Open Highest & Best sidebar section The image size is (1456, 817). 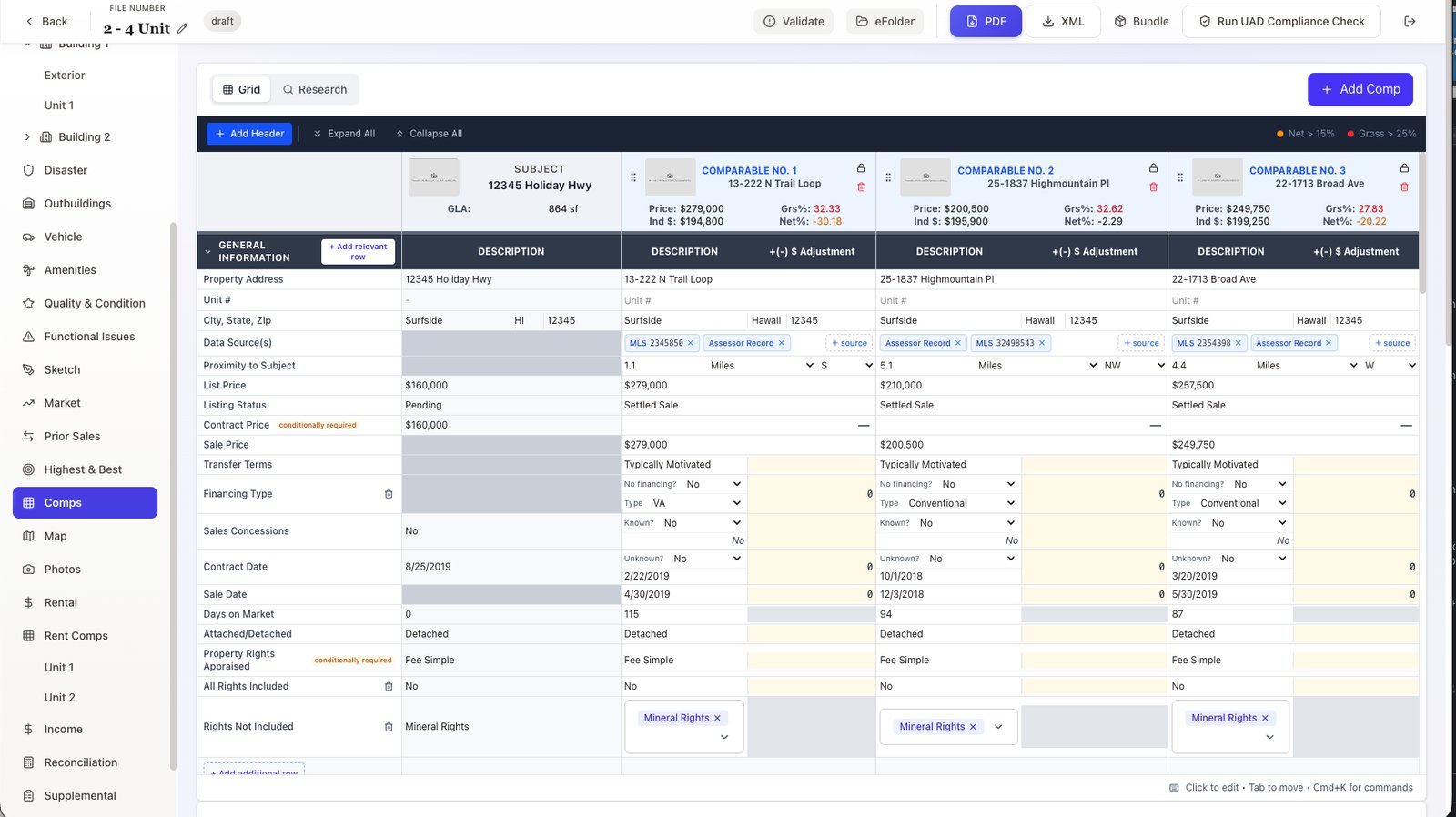point(83,469)
